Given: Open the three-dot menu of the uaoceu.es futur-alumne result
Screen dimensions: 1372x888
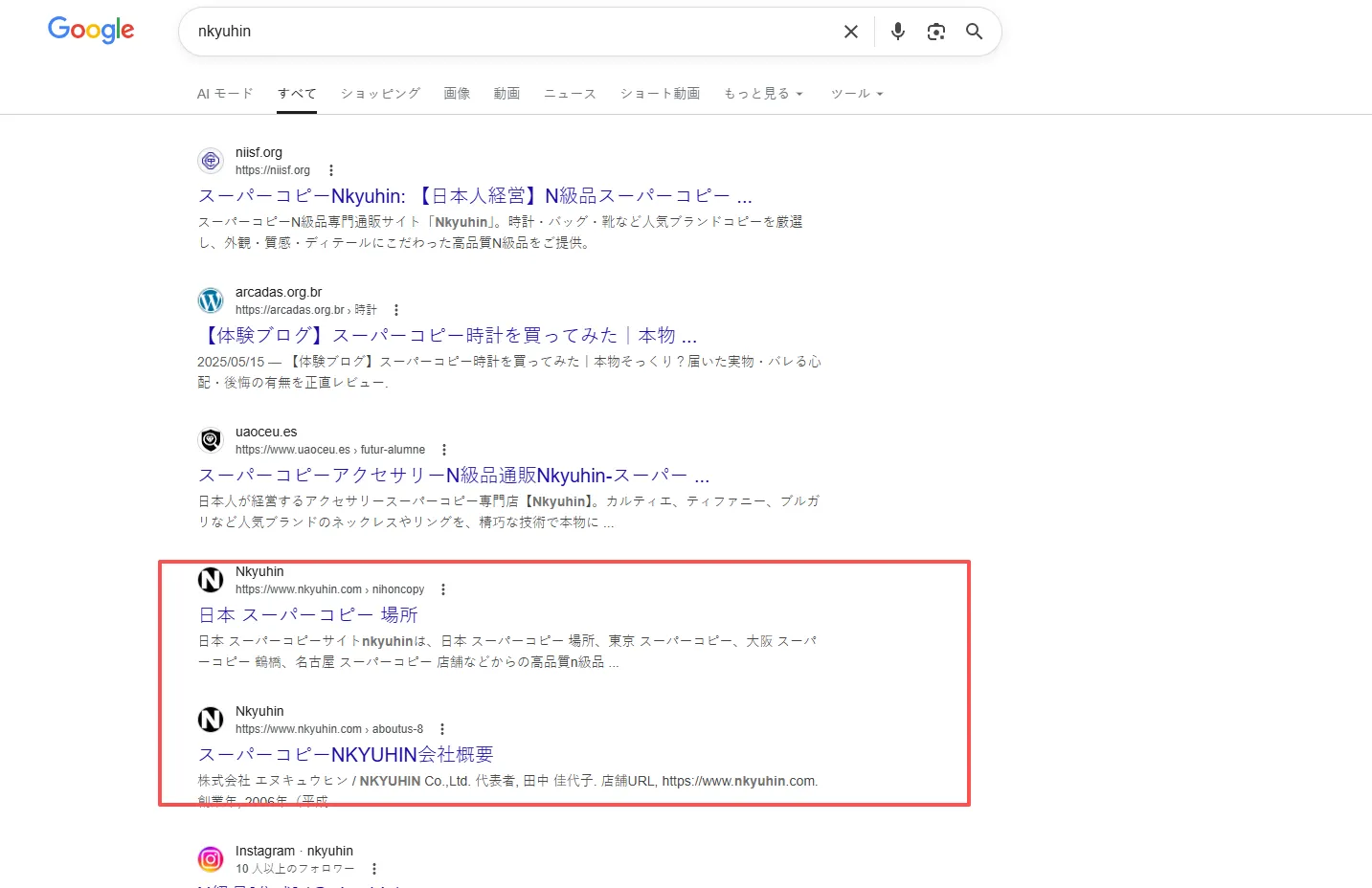Looking at the screenshot, I should pyautogui.click(x=443, y=450).
